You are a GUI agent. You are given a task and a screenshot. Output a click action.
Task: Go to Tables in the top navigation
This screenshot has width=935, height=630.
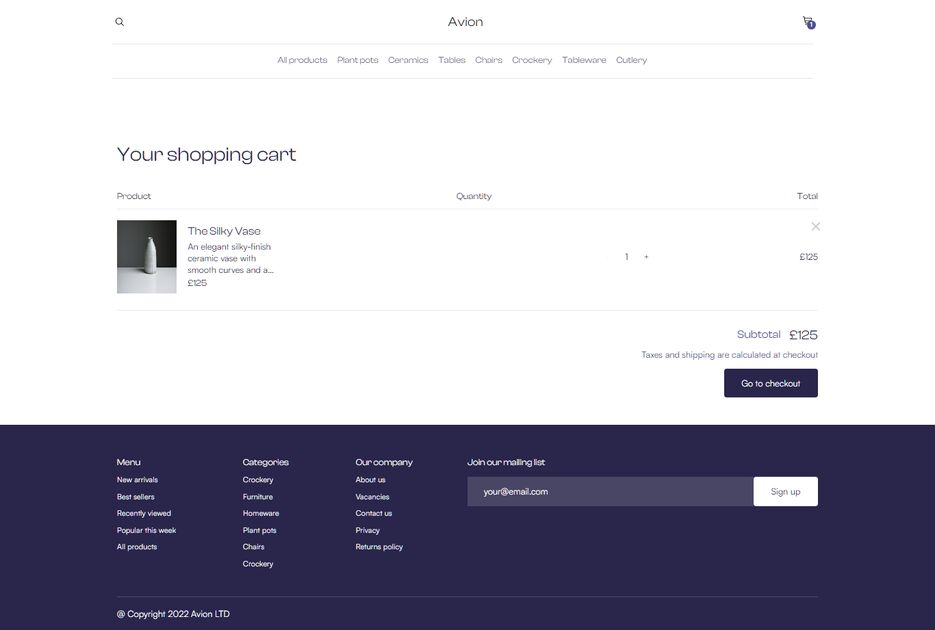point(451,60)
